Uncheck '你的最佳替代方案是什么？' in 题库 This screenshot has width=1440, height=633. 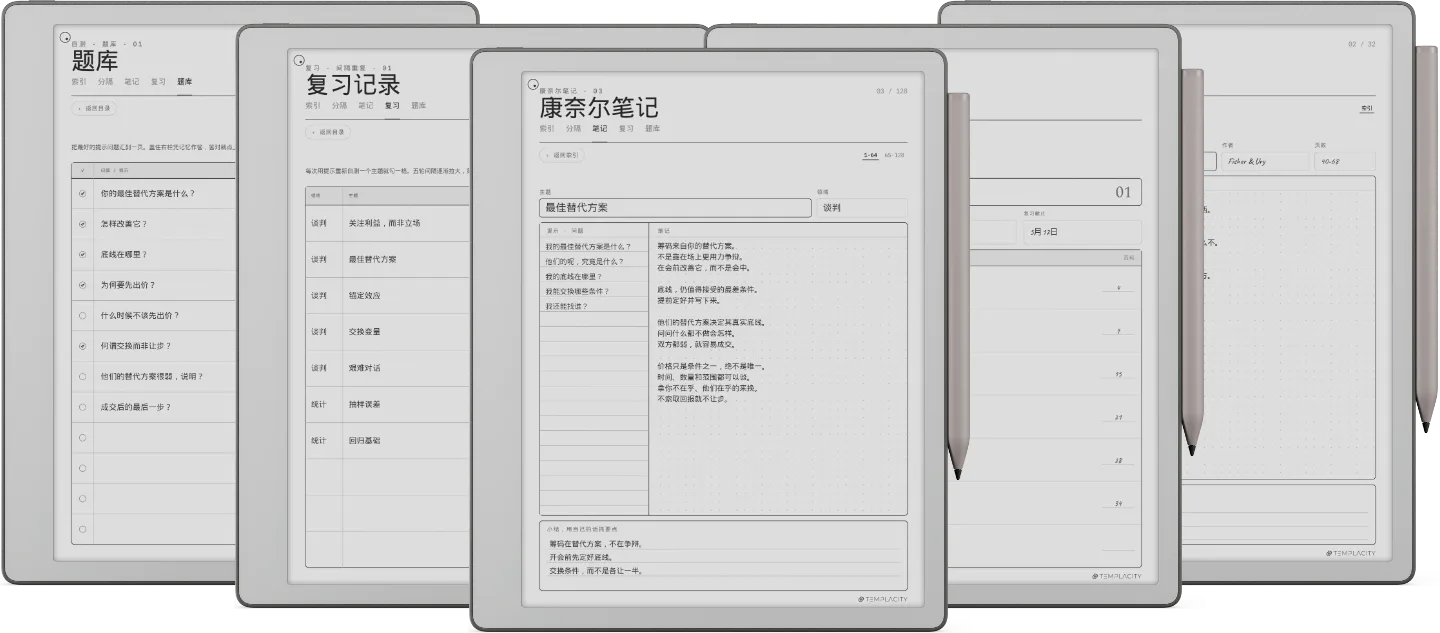click(82, 194)
